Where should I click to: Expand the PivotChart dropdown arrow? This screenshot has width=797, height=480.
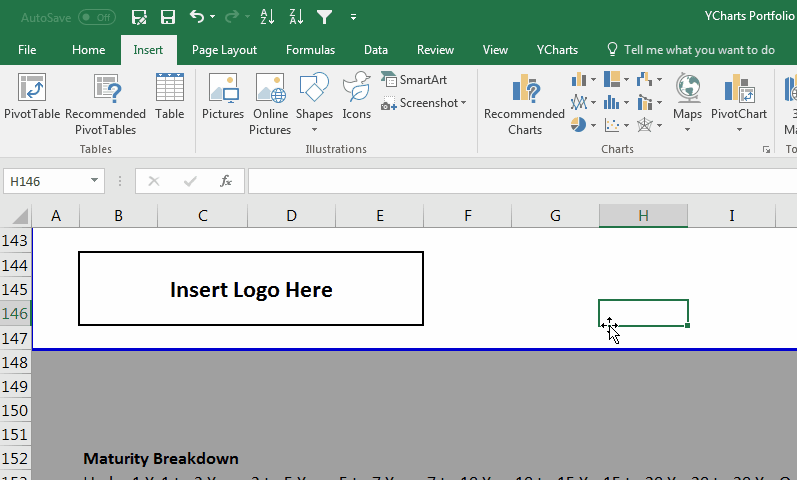pos(739,130)
